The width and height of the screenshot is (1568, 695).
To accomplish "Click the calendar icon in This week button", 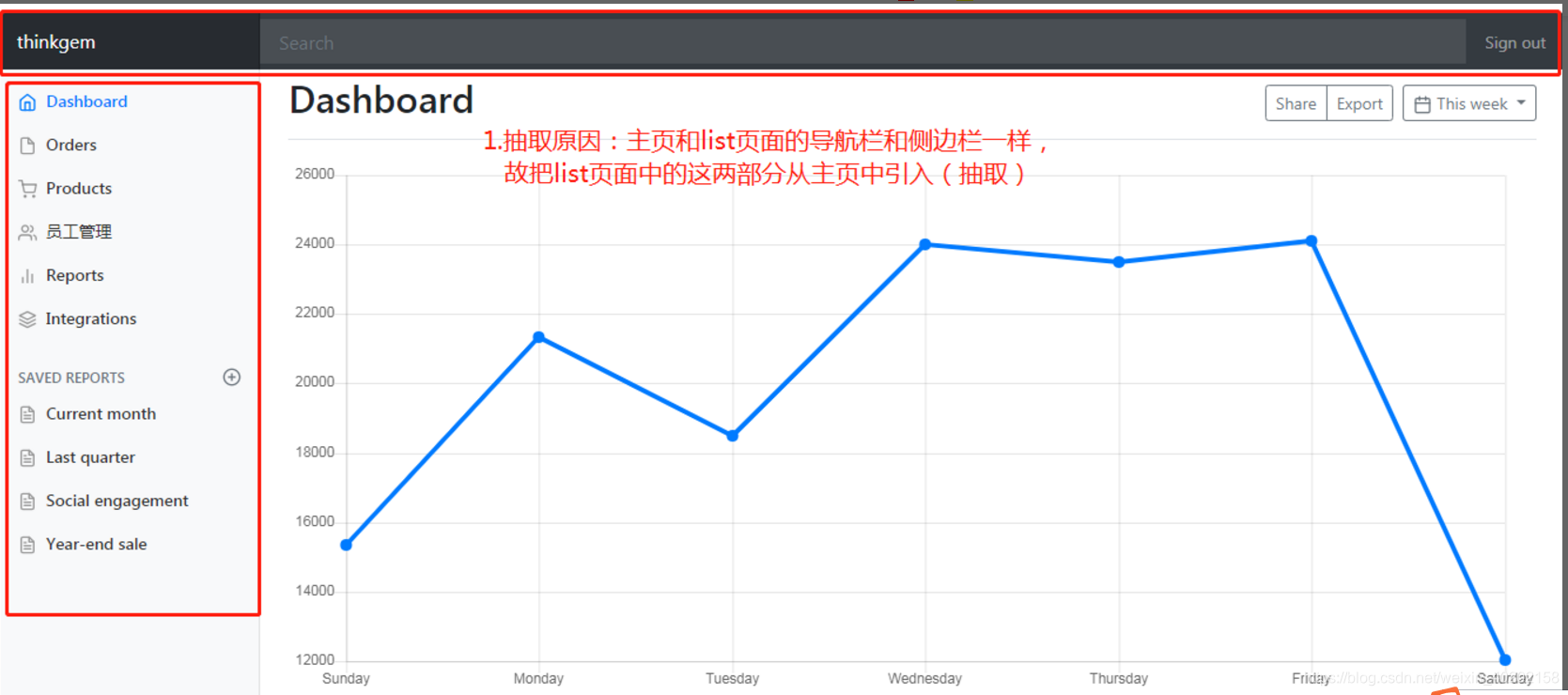I will [x=1422, y=104].
